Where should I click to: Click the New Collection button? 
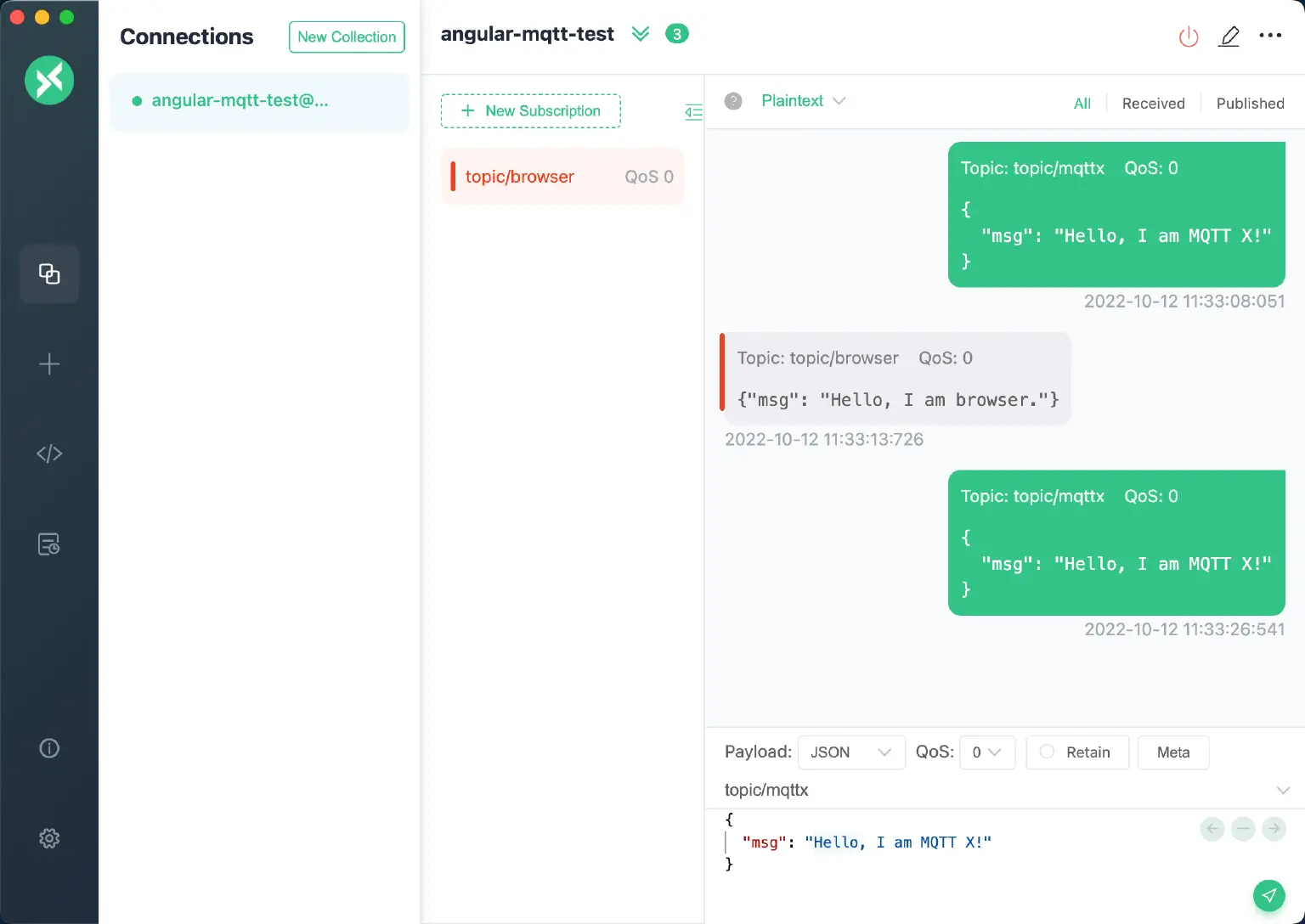click(x=347, y=37)
